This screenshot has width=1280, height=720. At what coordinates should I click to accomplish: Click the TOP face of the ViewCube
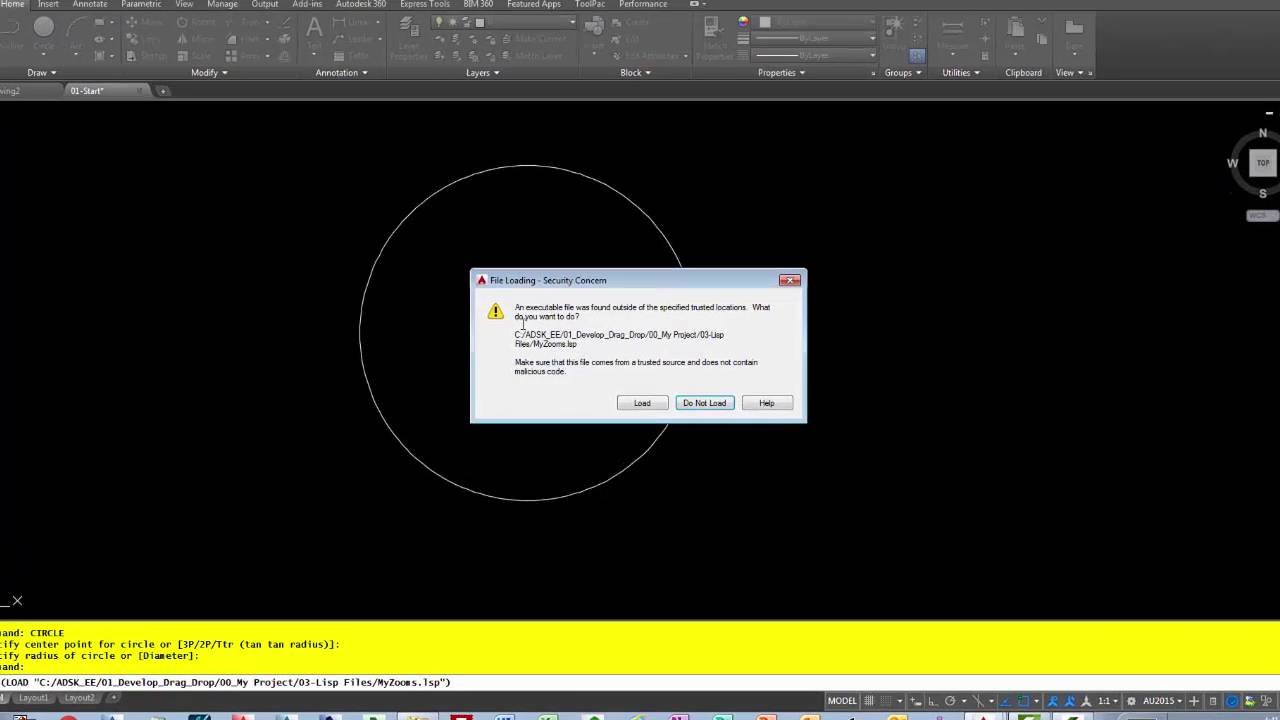point(1263,163)
